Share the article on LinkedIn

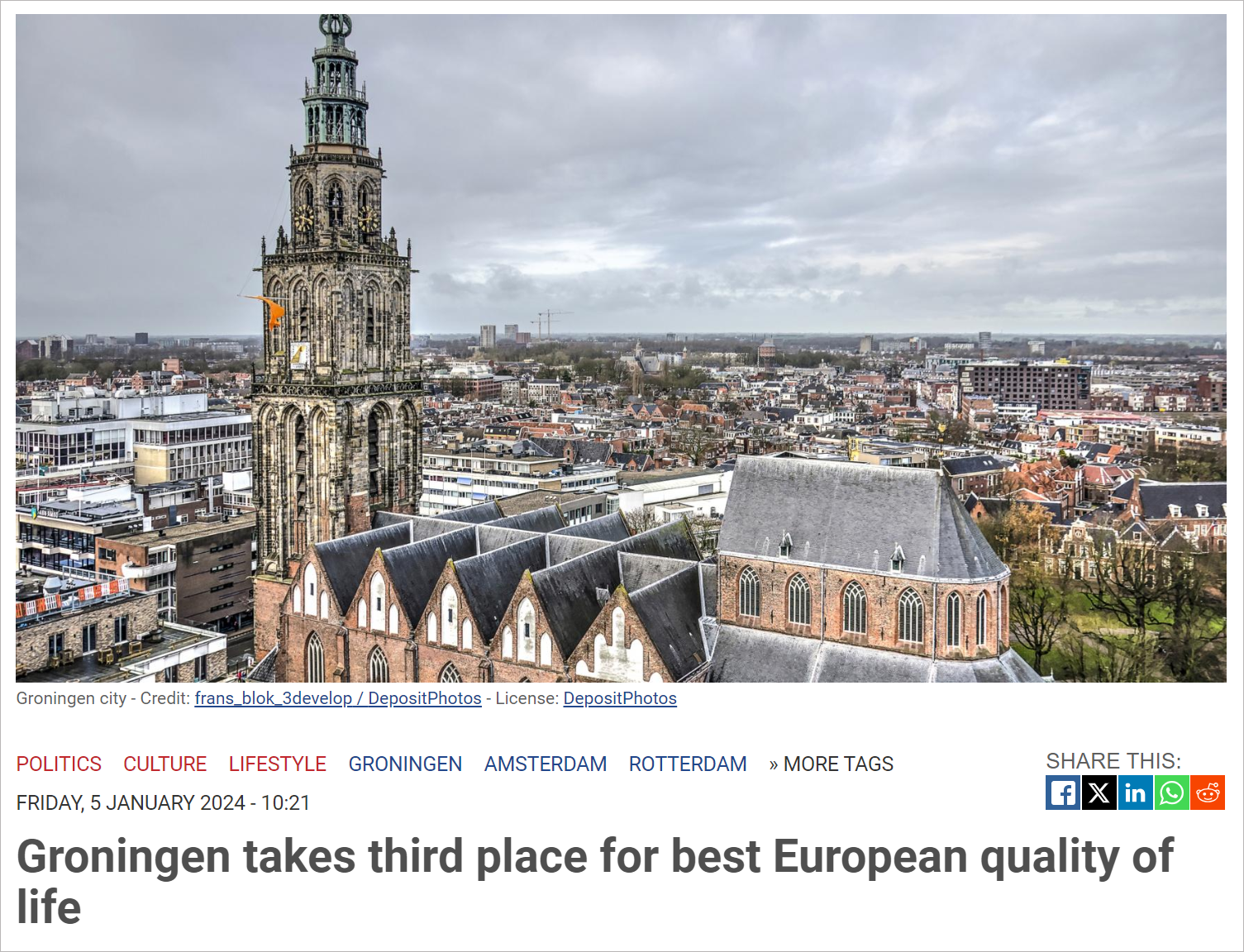pos(1135,793)
